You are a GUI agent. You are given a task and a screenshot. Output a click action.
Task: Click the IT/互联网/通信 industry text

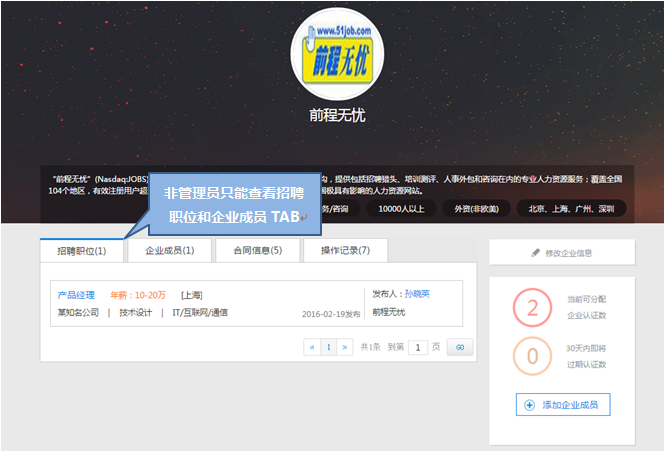pos(200,313)
